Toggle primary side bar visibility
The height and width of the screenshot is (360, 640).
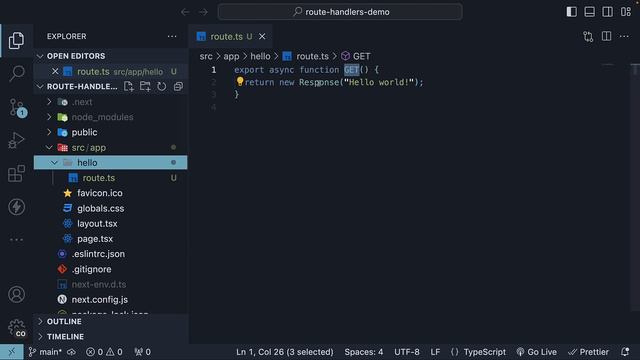point(571,12)
